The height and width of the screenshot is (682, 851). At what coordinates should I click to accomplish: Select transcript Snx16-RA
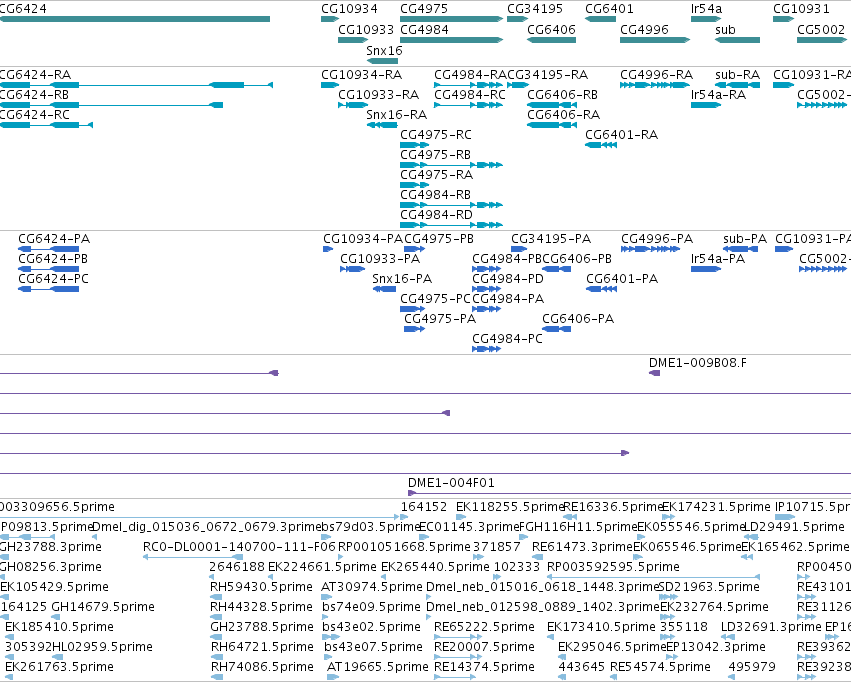pyautogui.click(x=382, y=125)
